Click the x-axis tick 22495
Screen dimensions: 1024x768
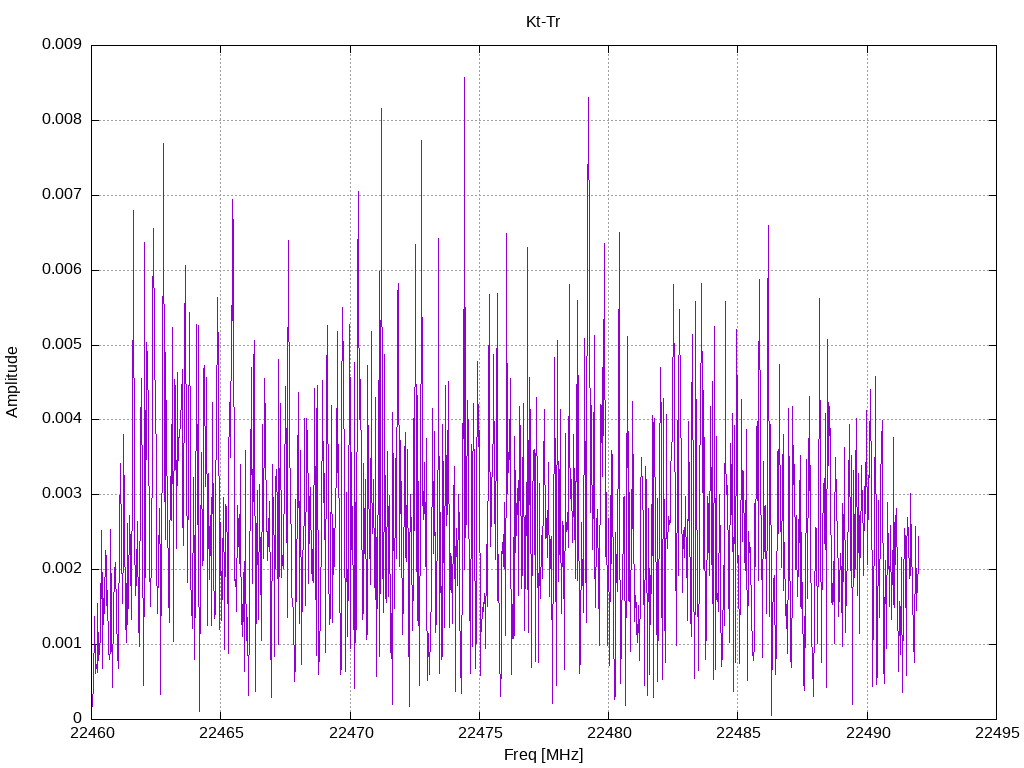(x=997, y=733)
